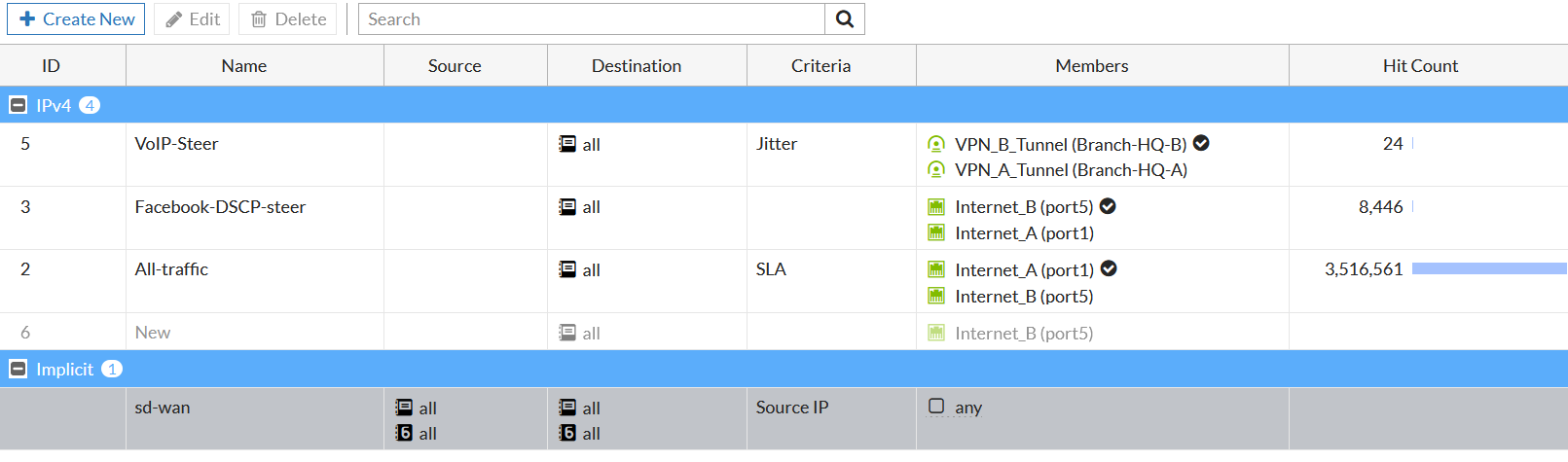This screenshot has height=462, width=1568.
Task: Click the Edit button
Action: point(192,19)
